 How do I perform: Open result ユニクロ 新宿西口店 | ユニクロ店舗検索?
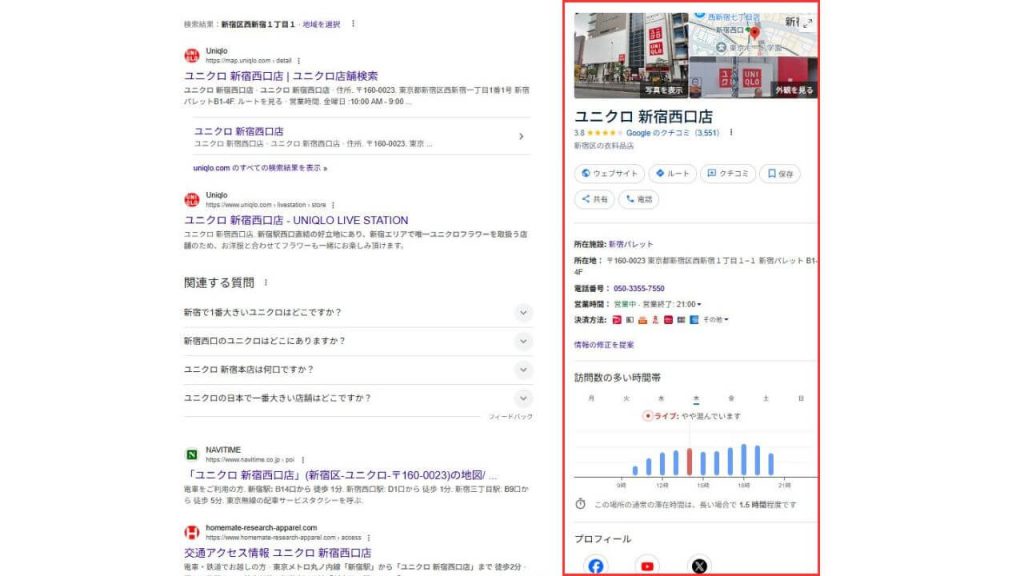(281, 76)
